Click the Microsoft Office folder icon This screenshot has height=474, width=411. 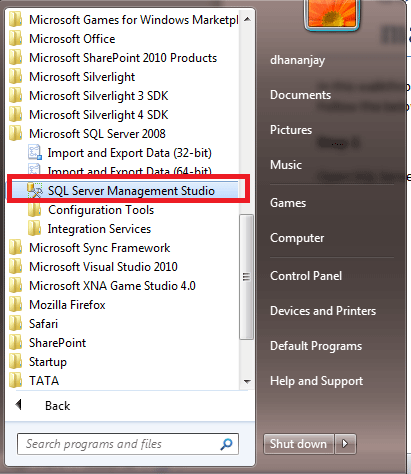pyautogui.click(x=15, y=38)
